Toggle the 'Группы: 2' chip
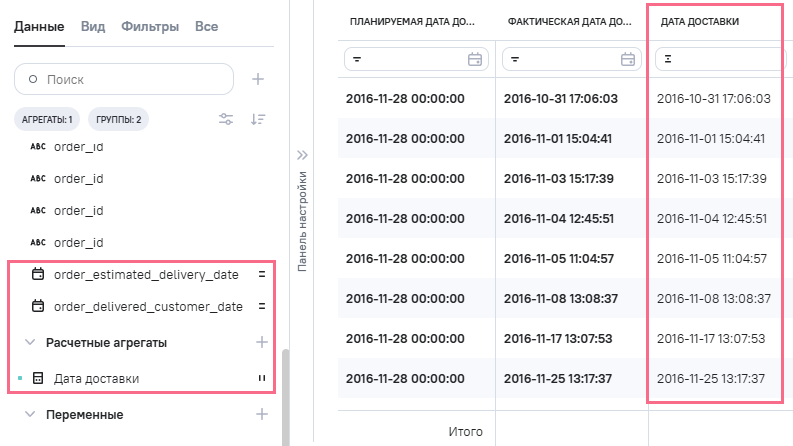Screen dimensions: 793x446 tap(119, 120)
